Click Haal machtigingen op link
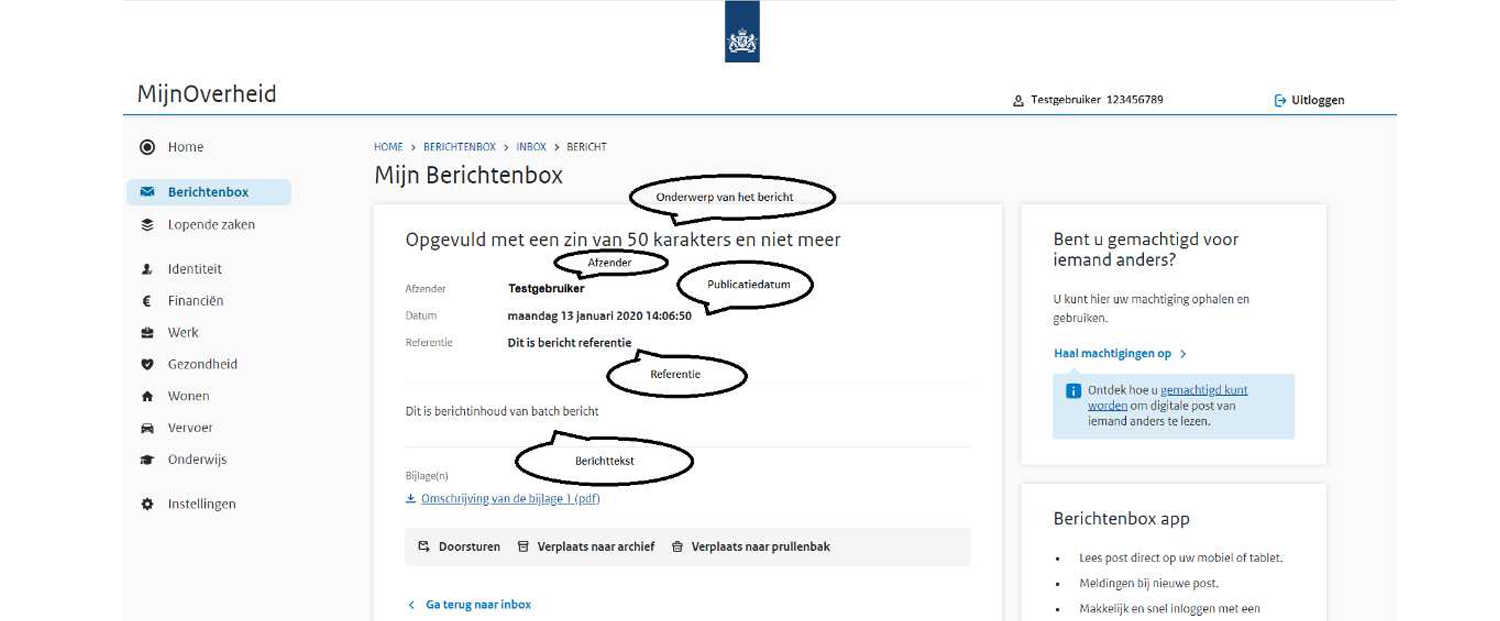Screen dimensions: 1500x621 [x=1112, y=354]
